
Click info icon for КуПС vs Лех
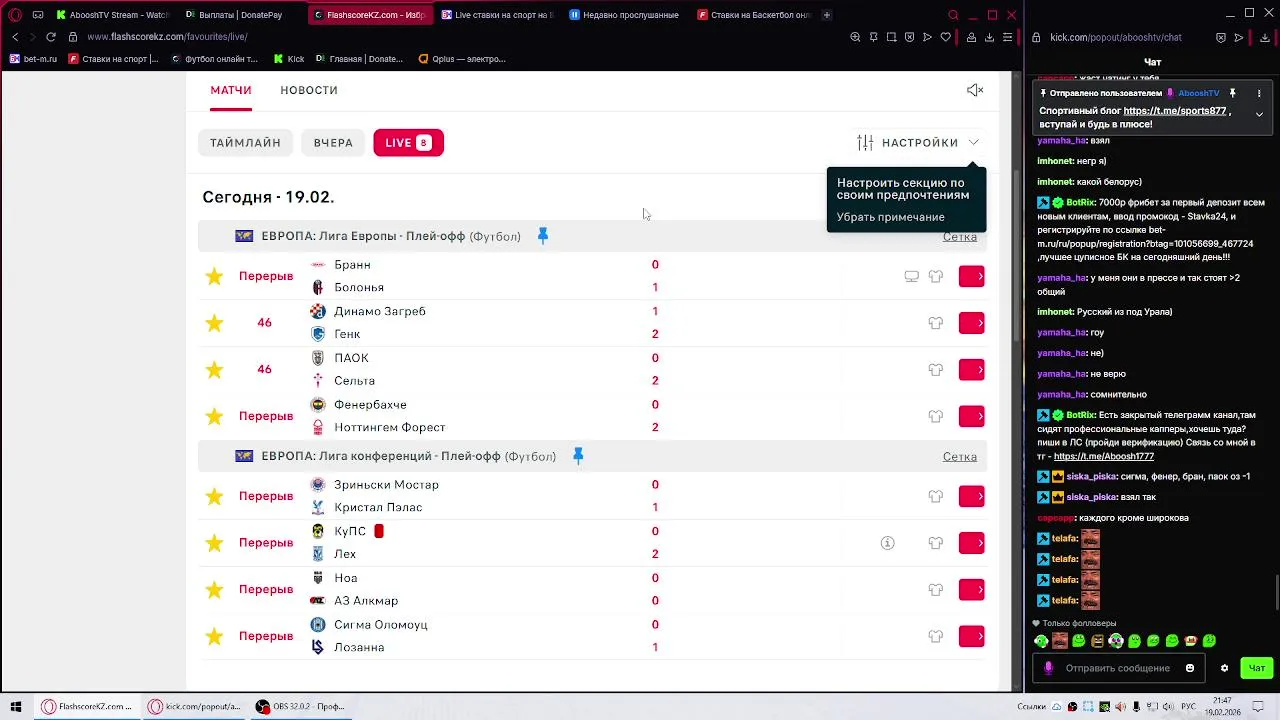[887, 543]
